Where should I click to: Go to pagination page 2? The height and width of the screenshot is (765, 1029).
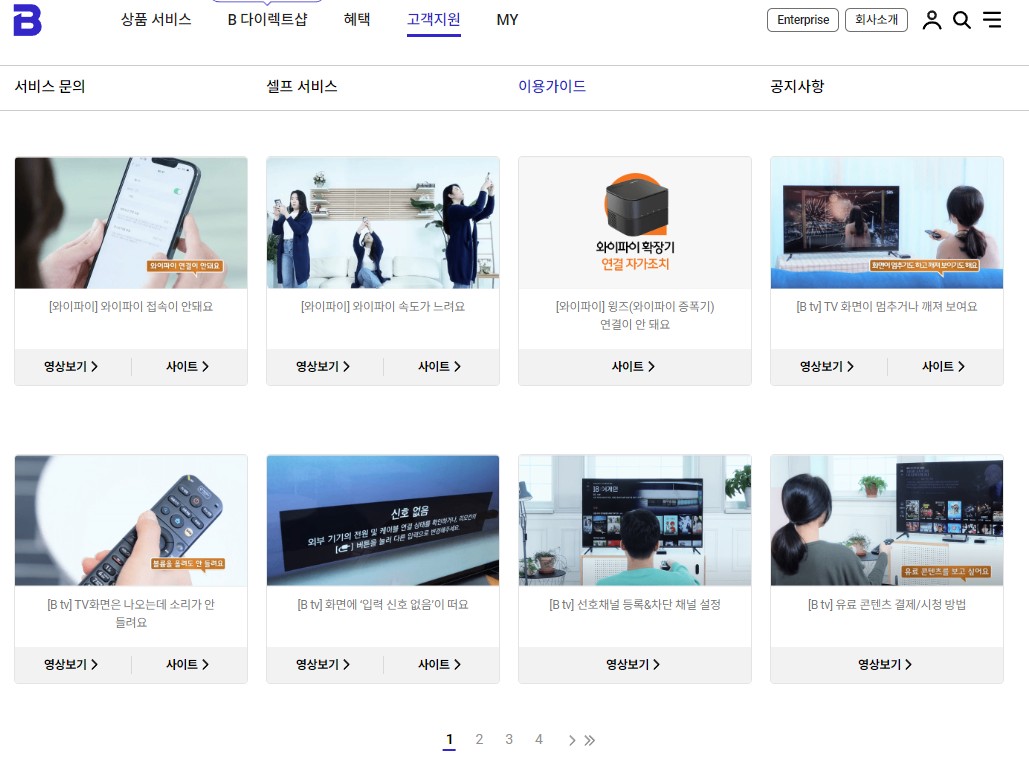point(479,739)
